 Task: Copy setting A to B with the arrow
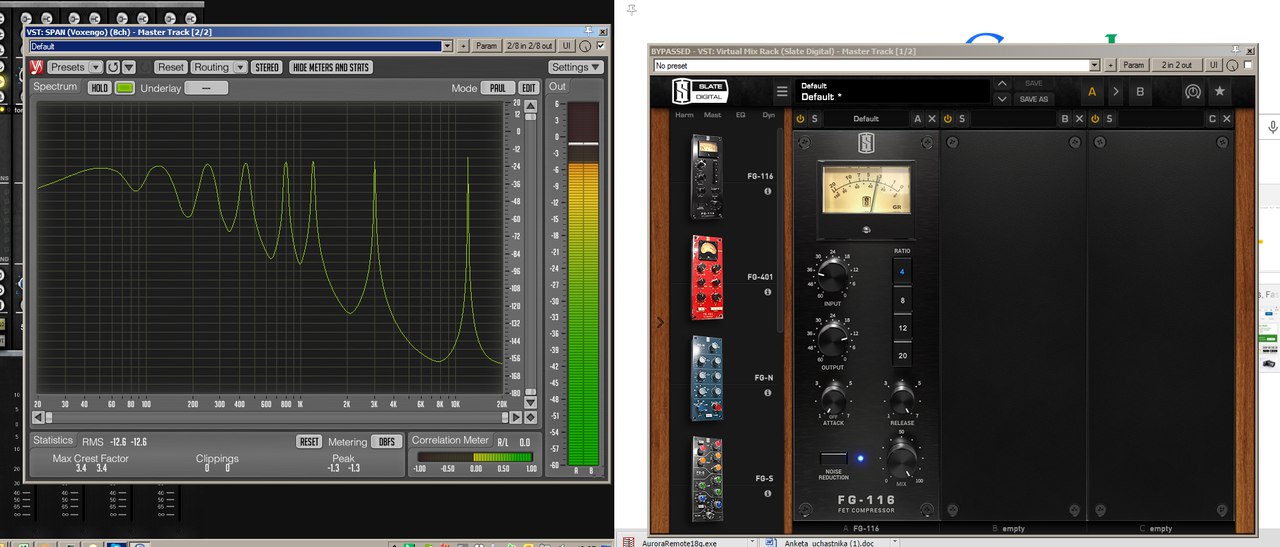[1115, 92]
